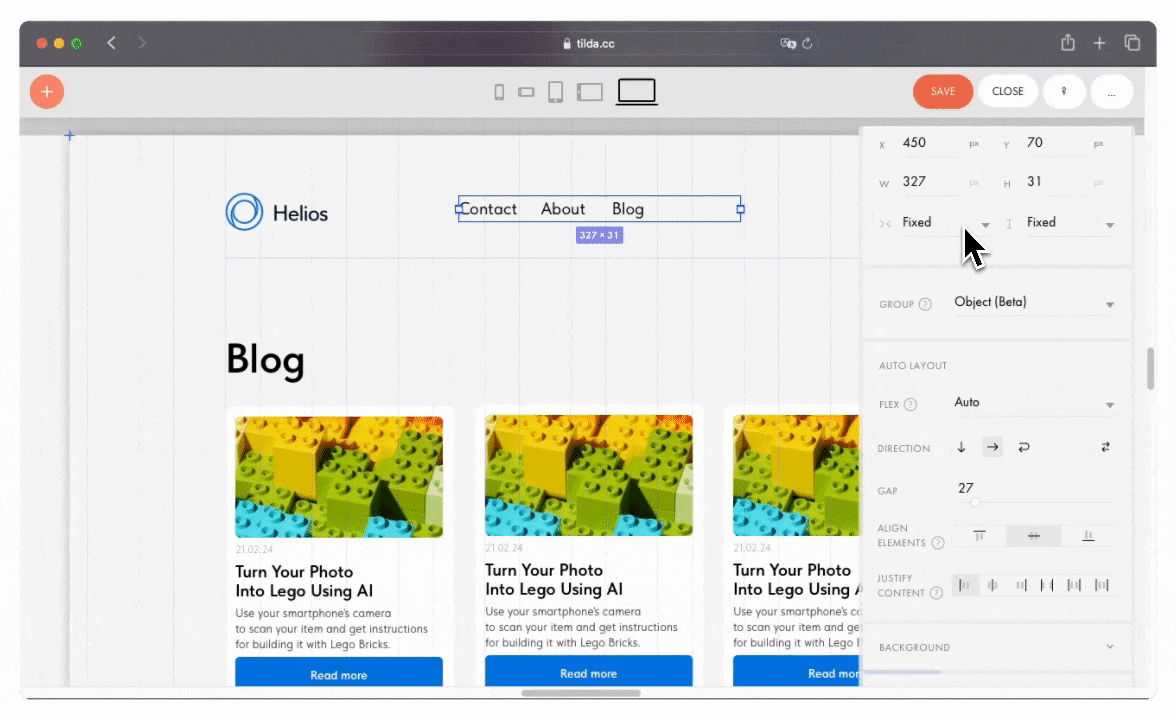Click the canvas horizontal scrollbar
The width and height of the screenshot is (1176, 720).
tap(581, 693)
